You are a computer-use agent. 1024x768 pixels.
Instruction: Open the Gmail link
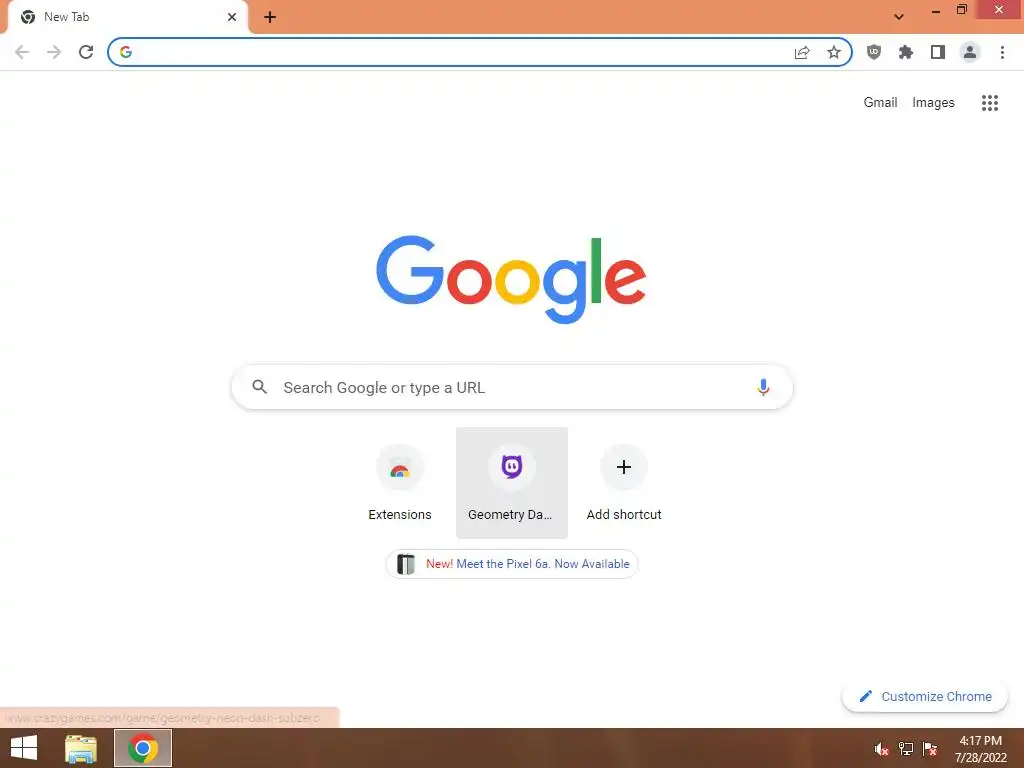pos(880,103)
